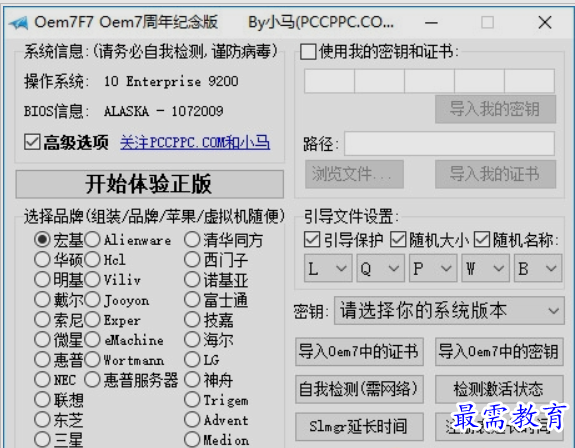Screen dimensions: 575x448
Task: Open the L letter dropdown
Action: [x=328, y=268]
